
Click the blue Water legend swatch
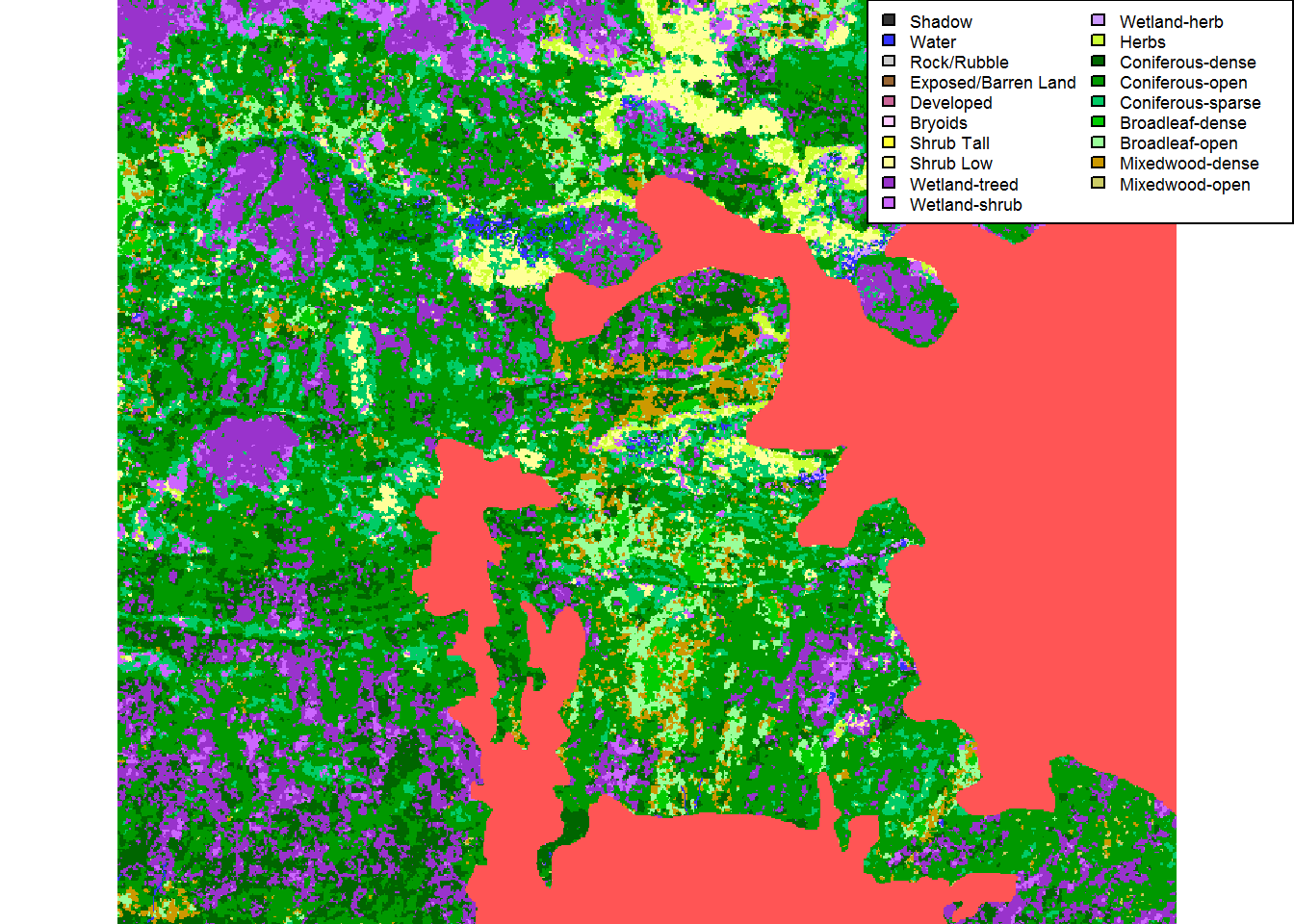tap(889, 40)
